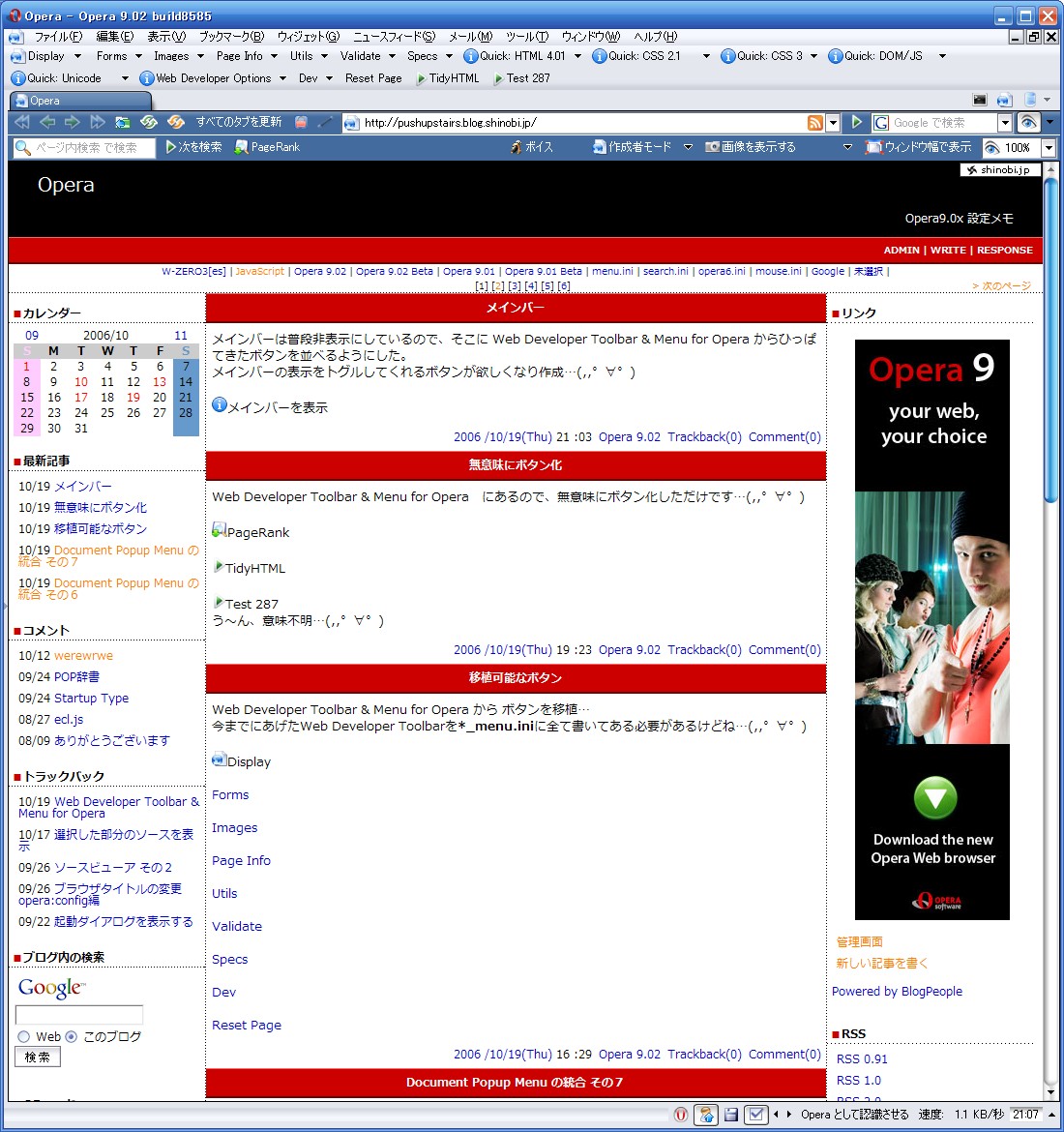The width and height of the screenshot is (1064, 1132).
Task: Select the Opera page tab
Action: click(81, 101)
